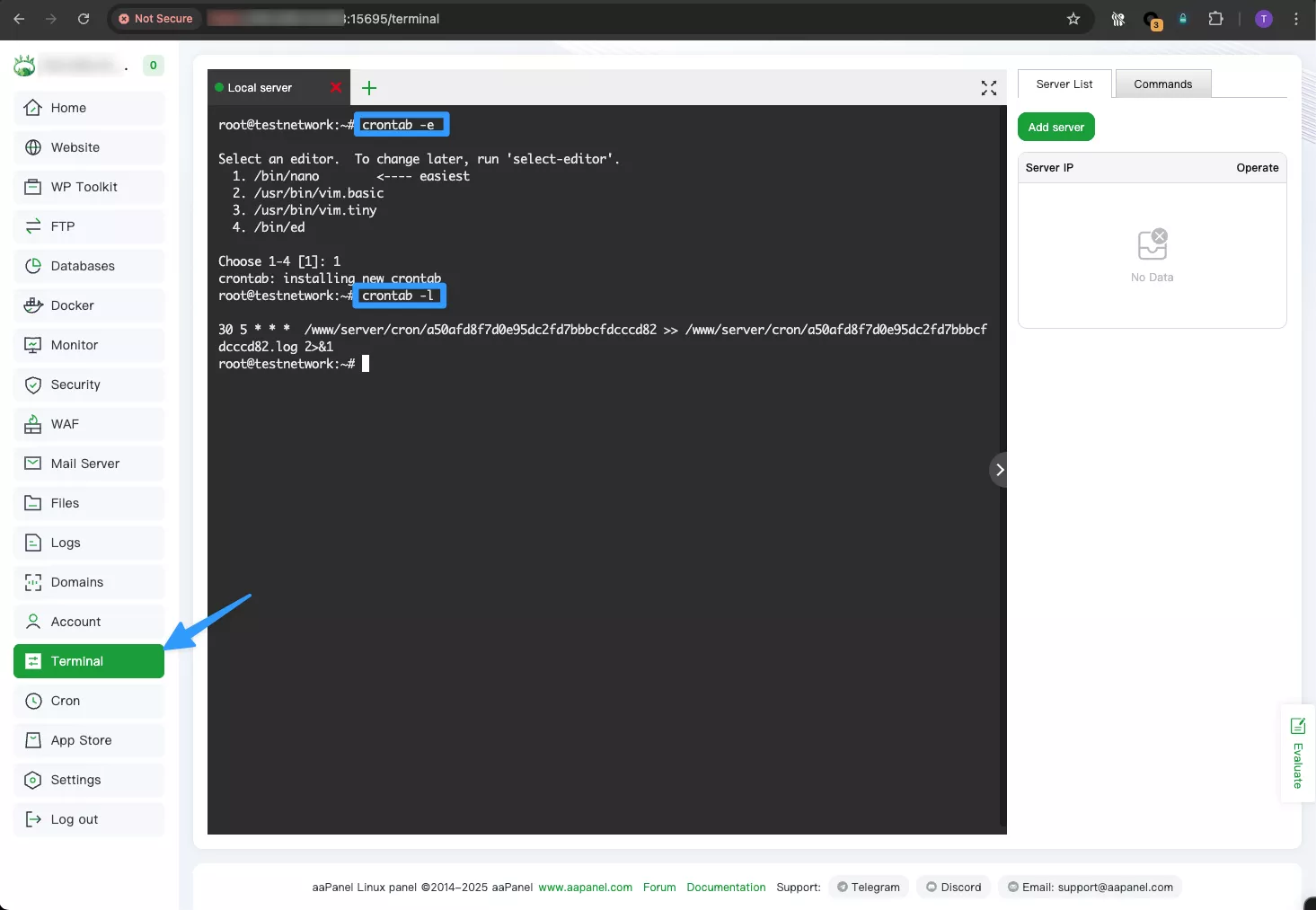Open the WAF firewall page

point(89,424)
